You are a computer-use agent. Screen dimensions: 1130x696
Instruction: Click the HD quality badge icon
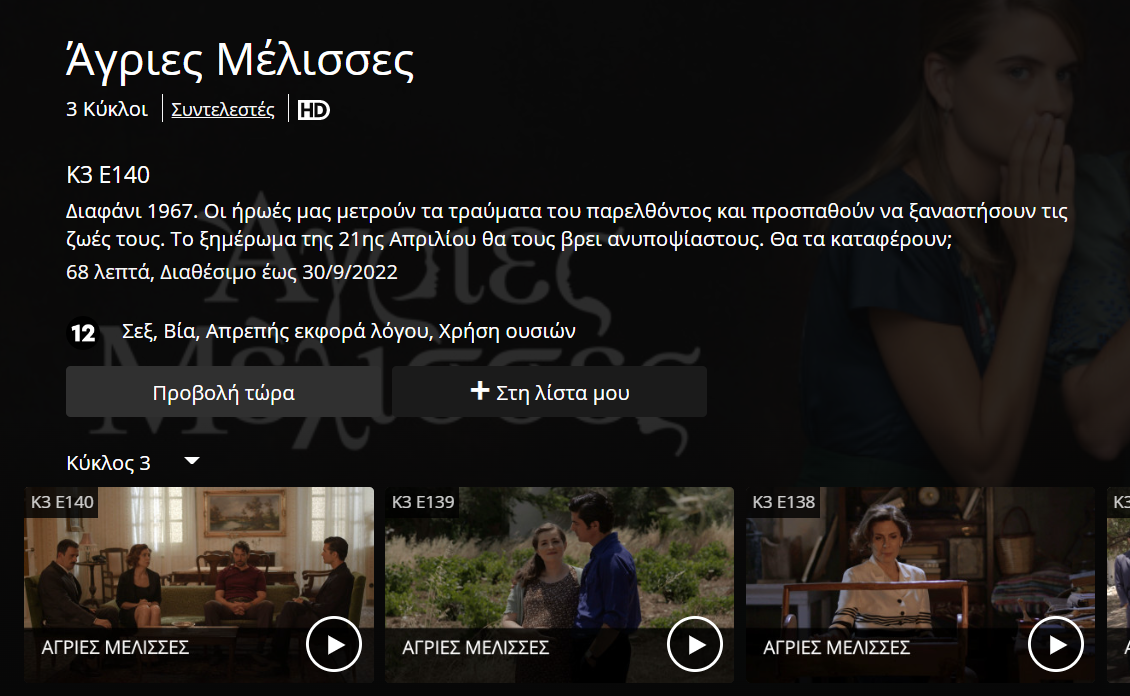[313, 110]
